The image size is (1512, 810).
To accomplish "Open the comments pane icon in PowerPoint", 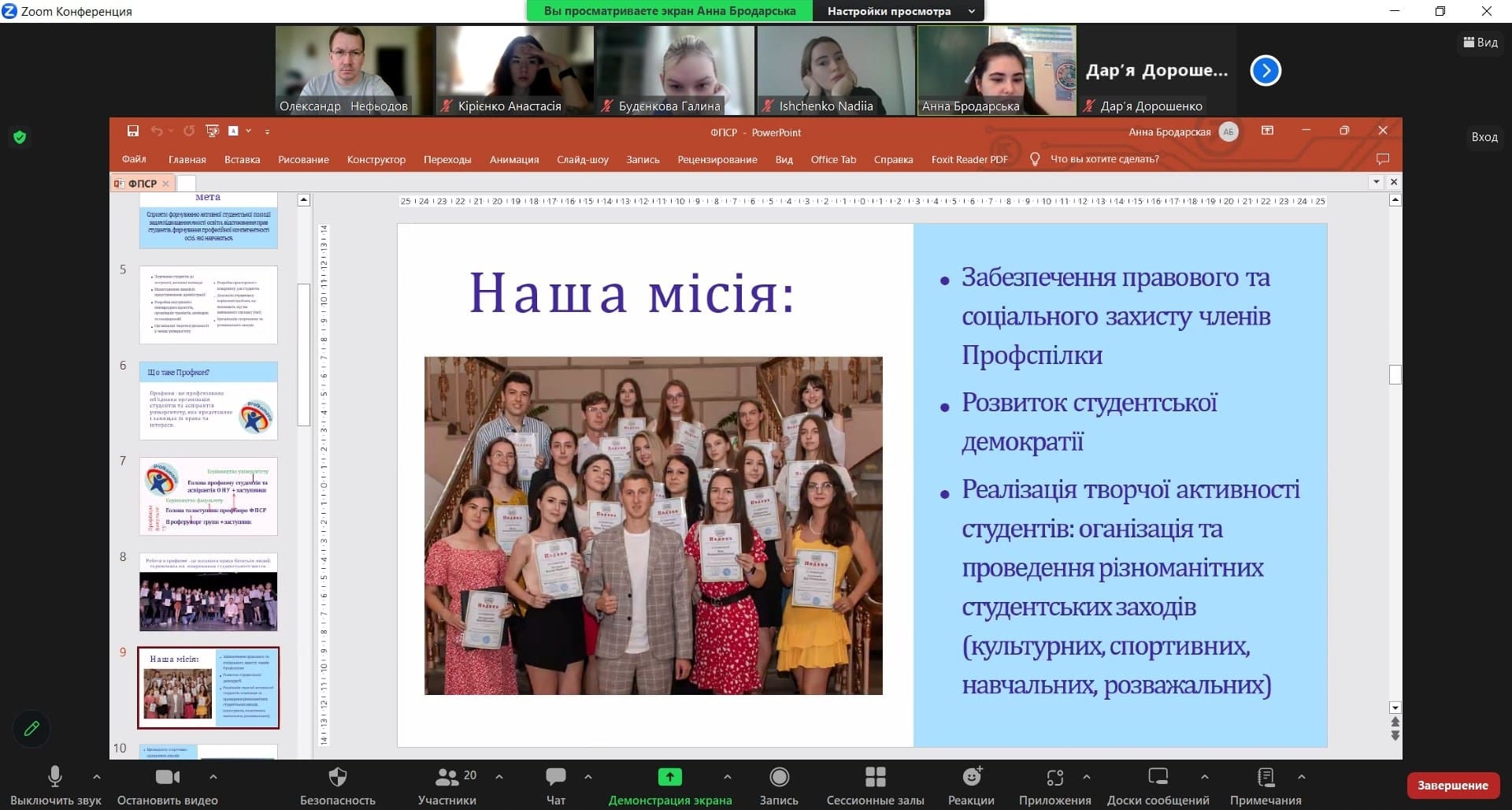I will 1382,159.
